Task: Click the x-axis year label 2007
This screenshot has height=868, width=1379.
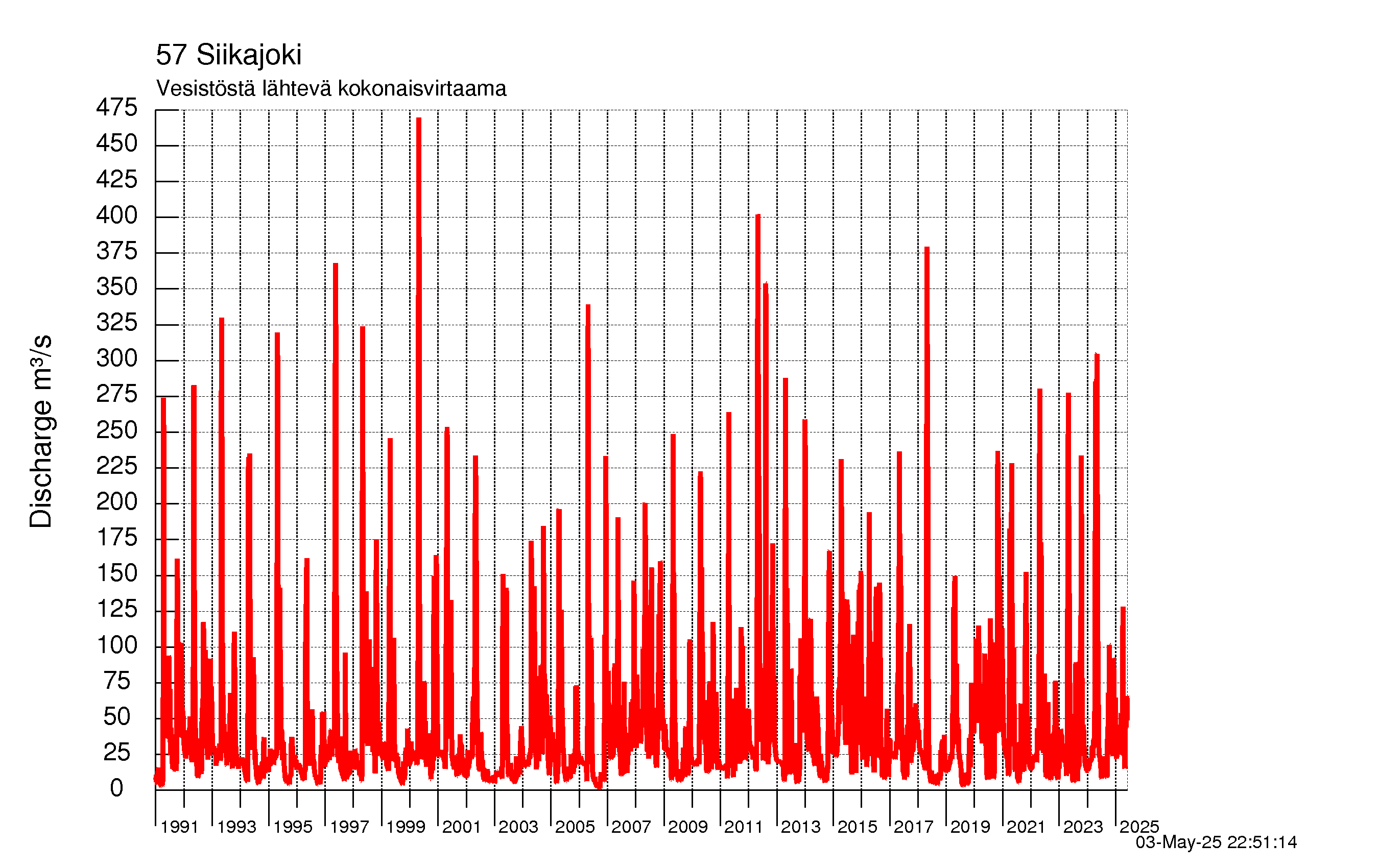Action: click(631, 827)
